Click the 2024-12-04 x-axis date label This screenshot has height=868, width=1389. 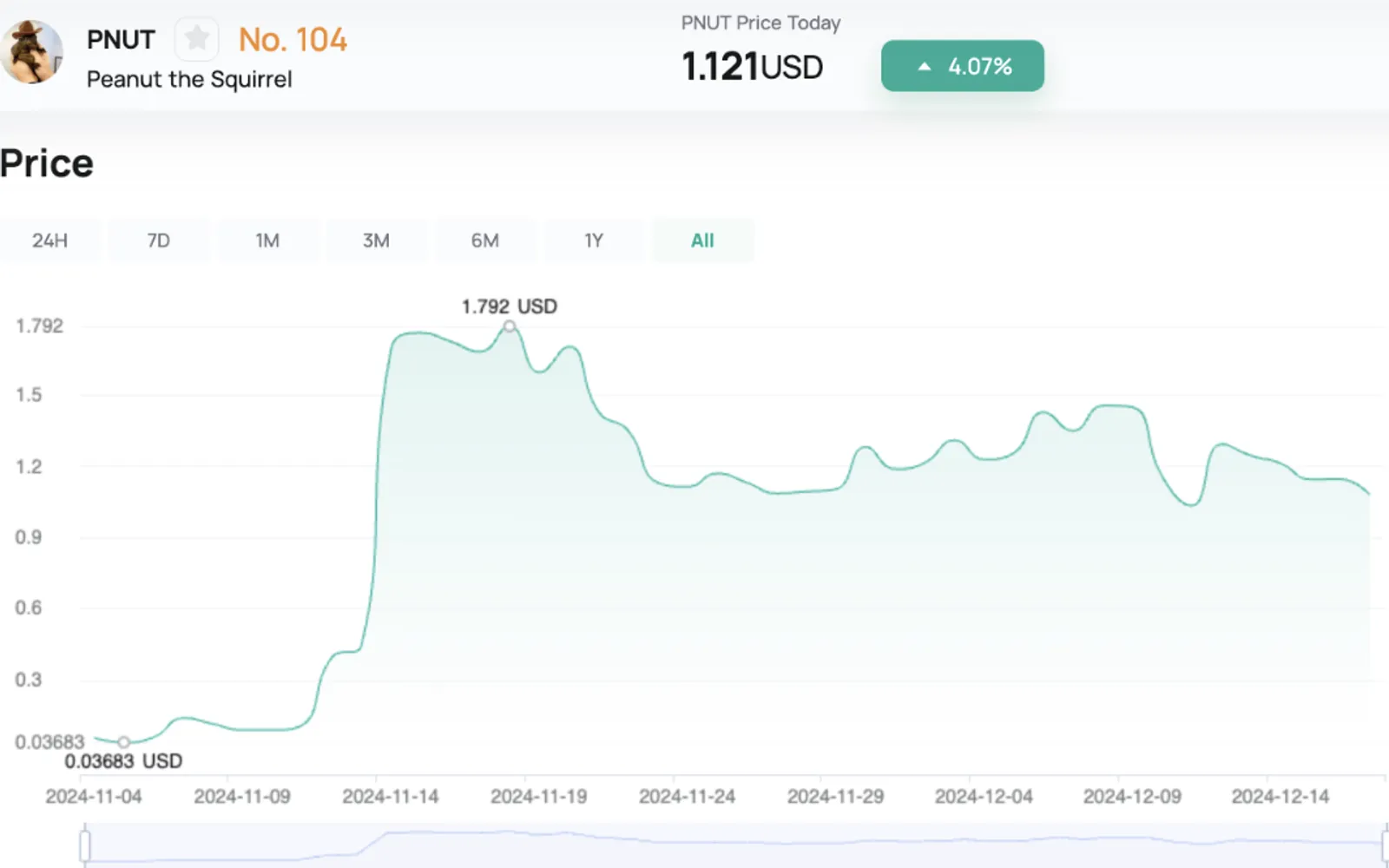click(x=984, y=797)
